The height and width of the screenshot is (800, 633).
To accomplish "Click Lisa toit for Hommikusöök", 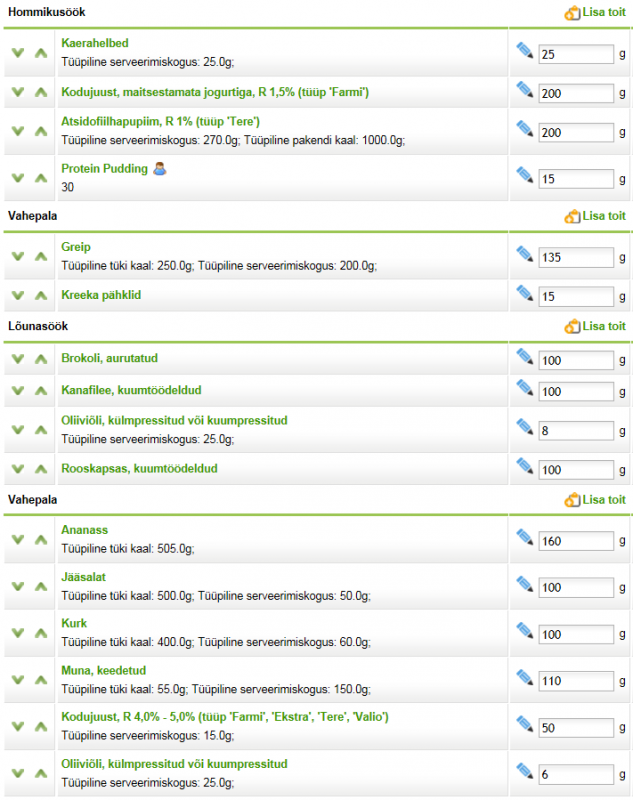I will (596, 13).
